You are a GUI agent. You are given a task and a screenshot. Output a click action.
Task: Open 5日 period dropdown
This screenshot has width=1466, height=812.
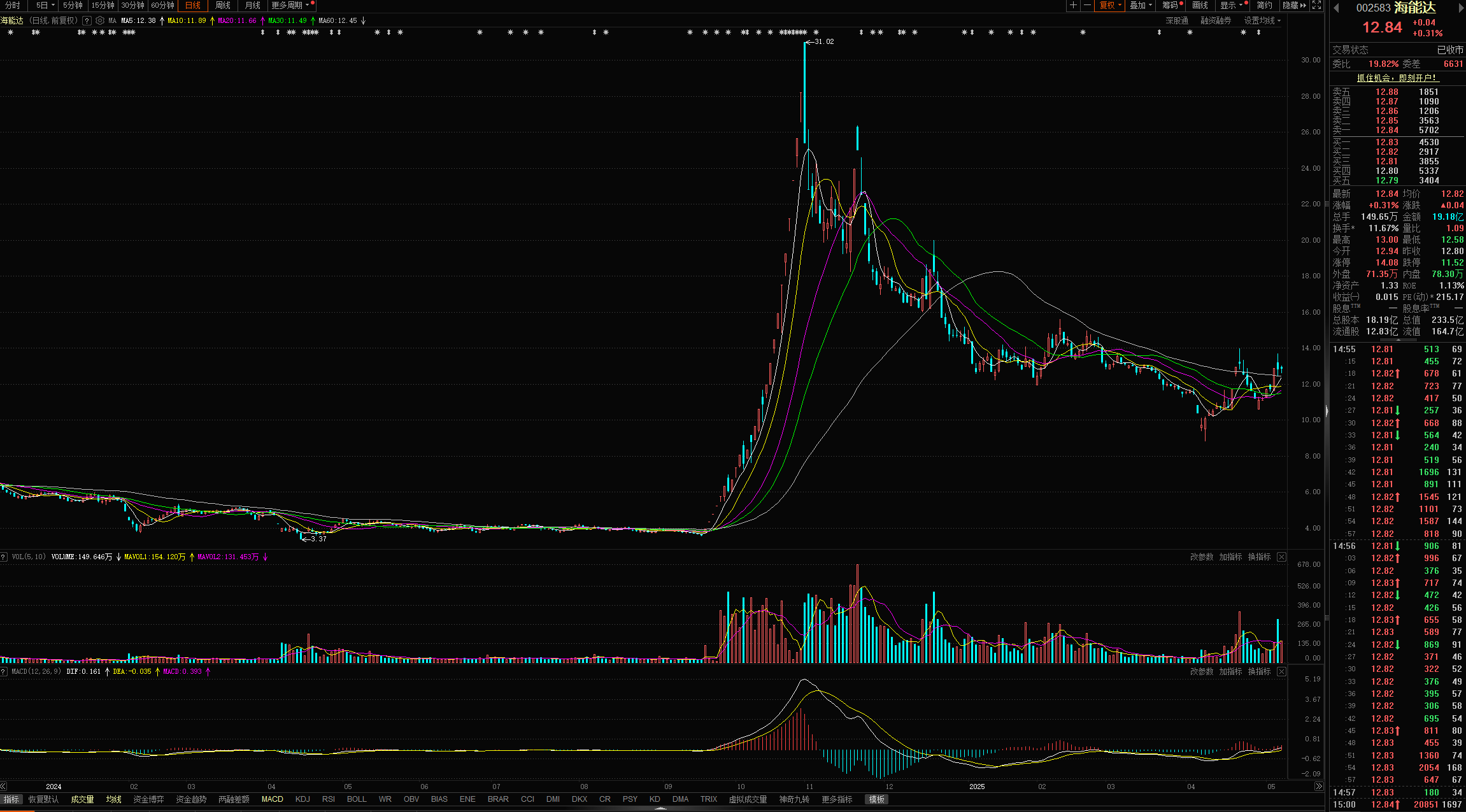(45, 5)
